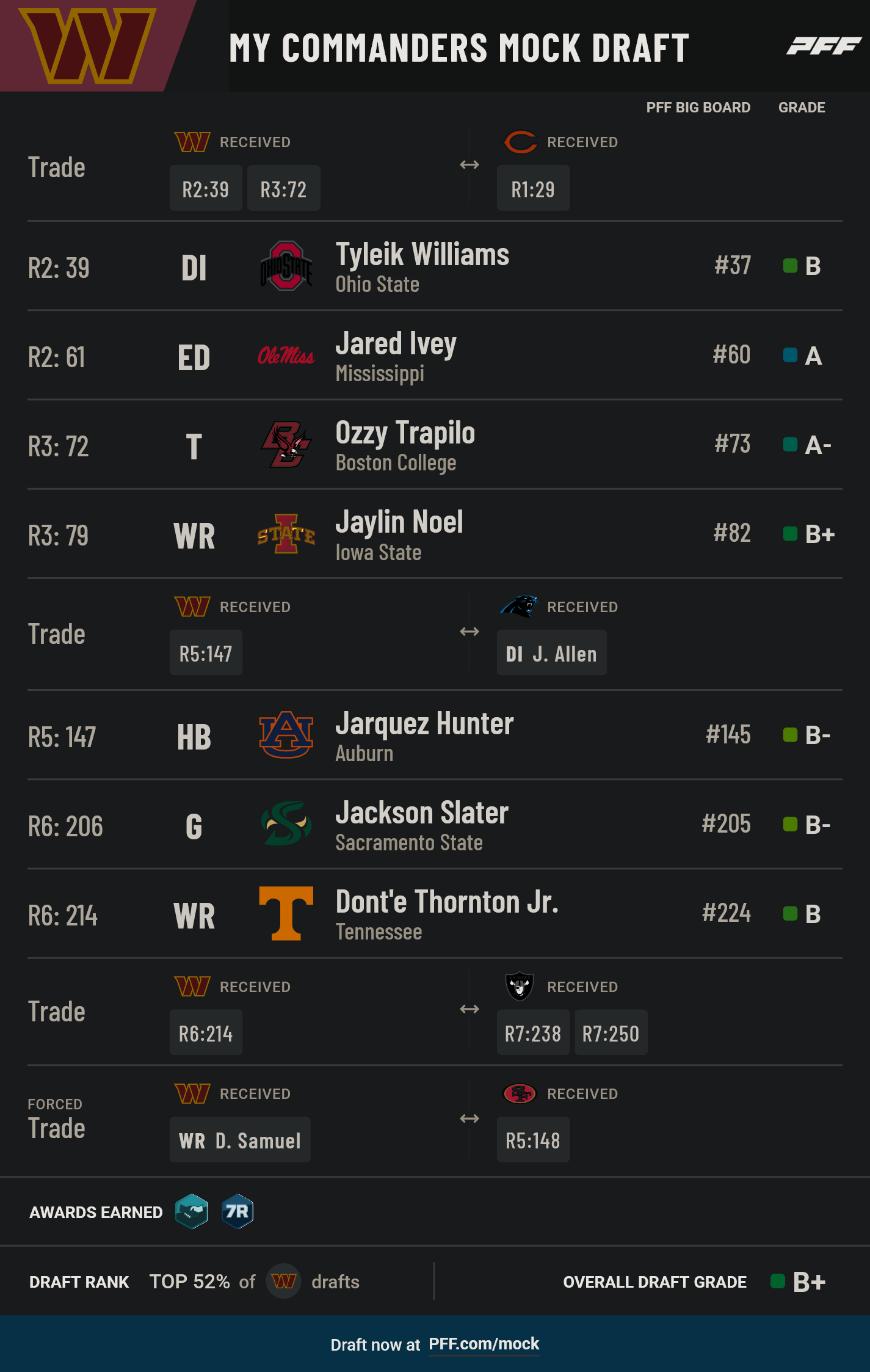This screenshot has width=870, height=1372.
Task: Select the Tyleik Williams player name
Action: [422, 254]
